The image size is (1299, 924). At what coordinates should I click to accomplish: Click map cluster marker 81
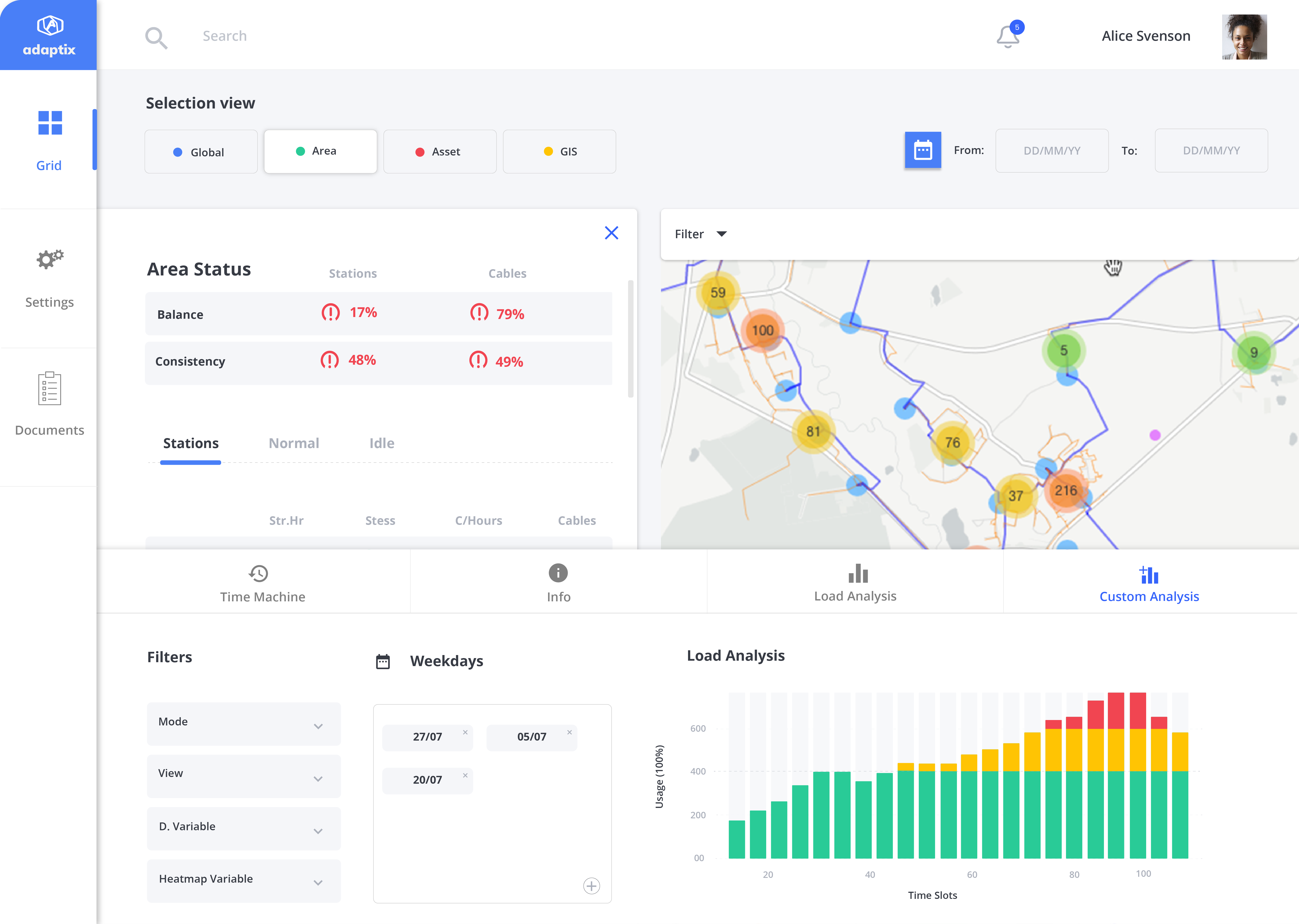coord(813,431)
